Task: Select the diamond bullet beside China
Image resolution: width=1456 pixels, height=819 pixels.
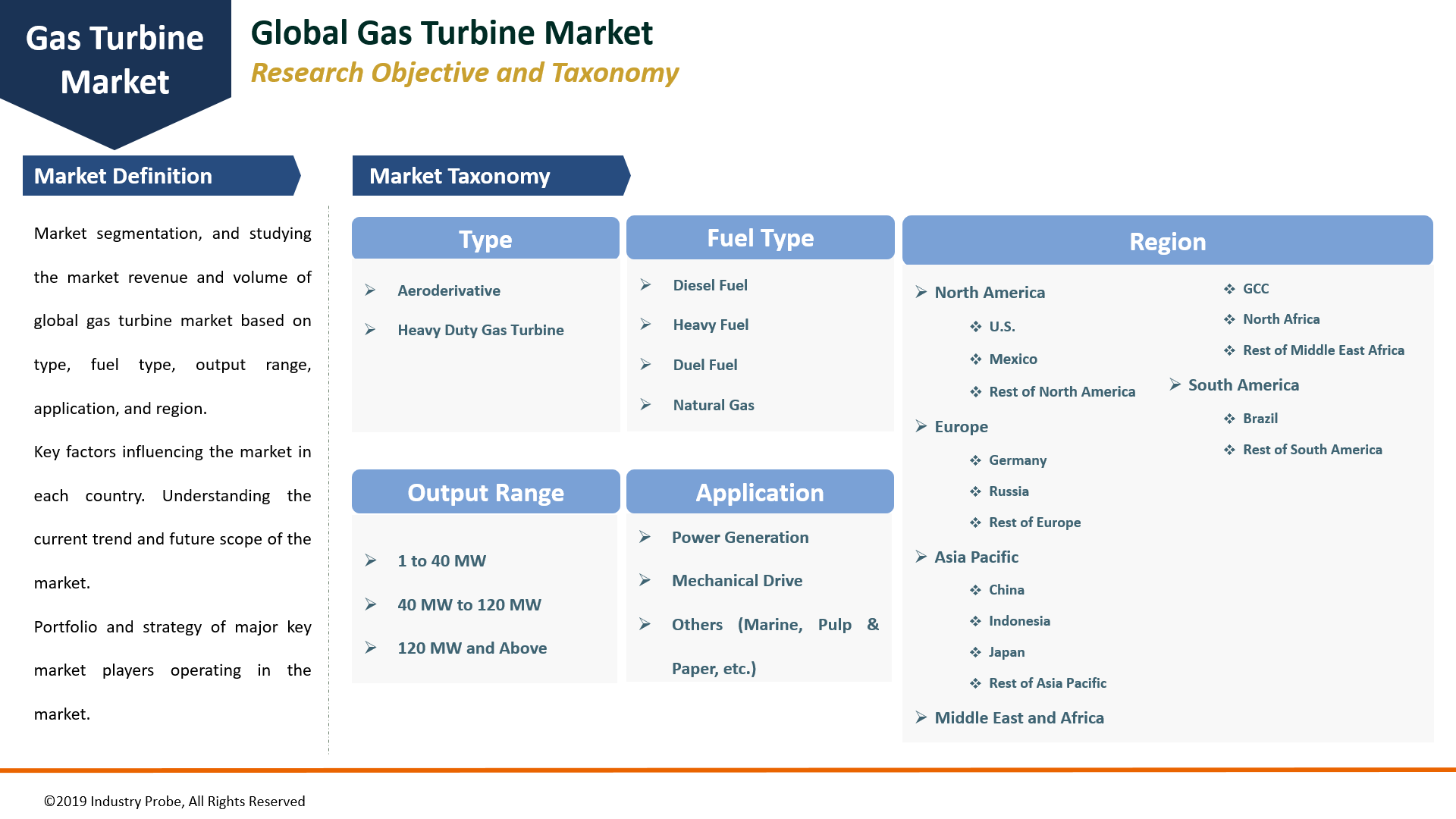Action: coord(976,589)
